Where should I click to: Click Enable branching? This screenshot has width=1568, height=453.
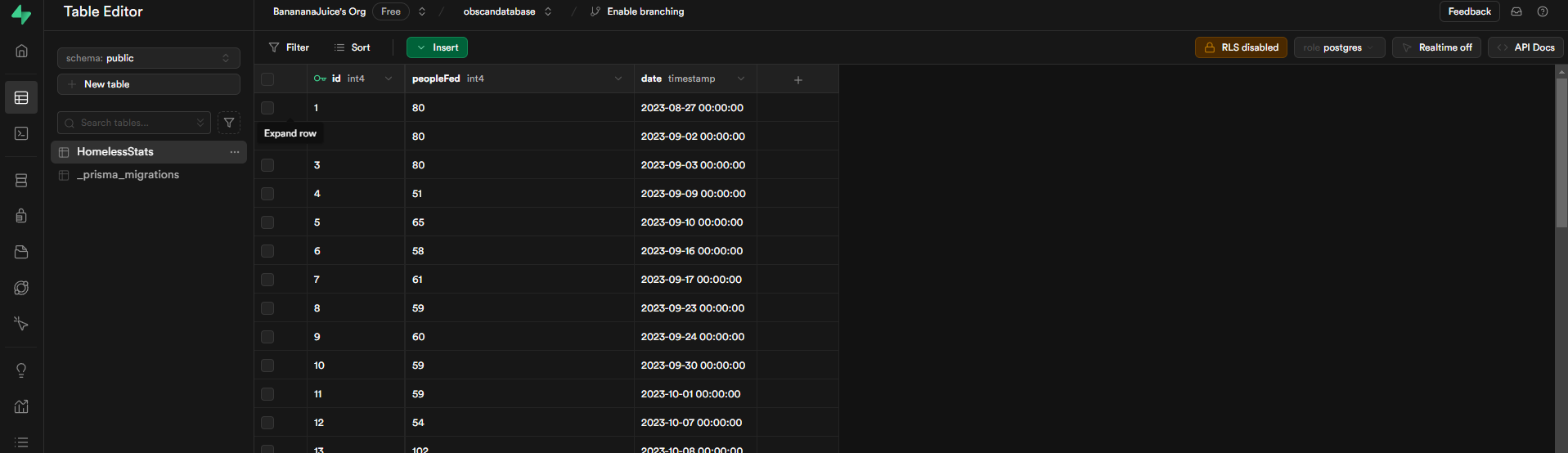pyautogui.click(x=637, y=11)
